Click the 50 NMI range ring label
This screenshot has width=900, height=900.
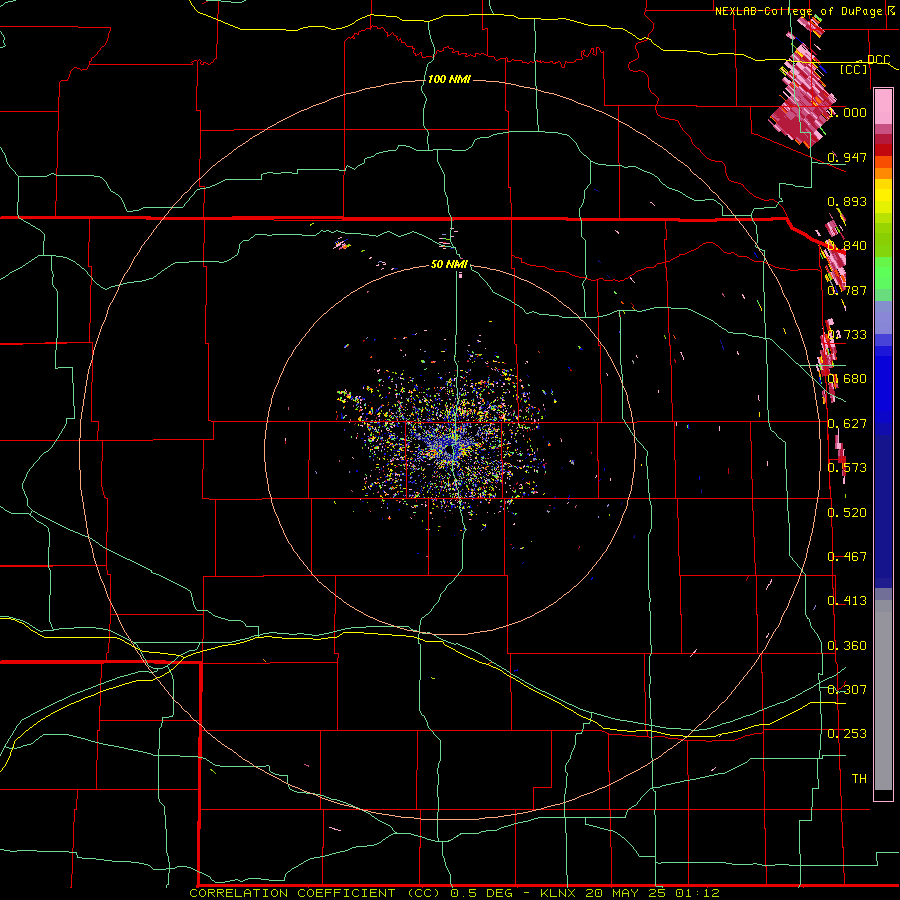point(449,264)
